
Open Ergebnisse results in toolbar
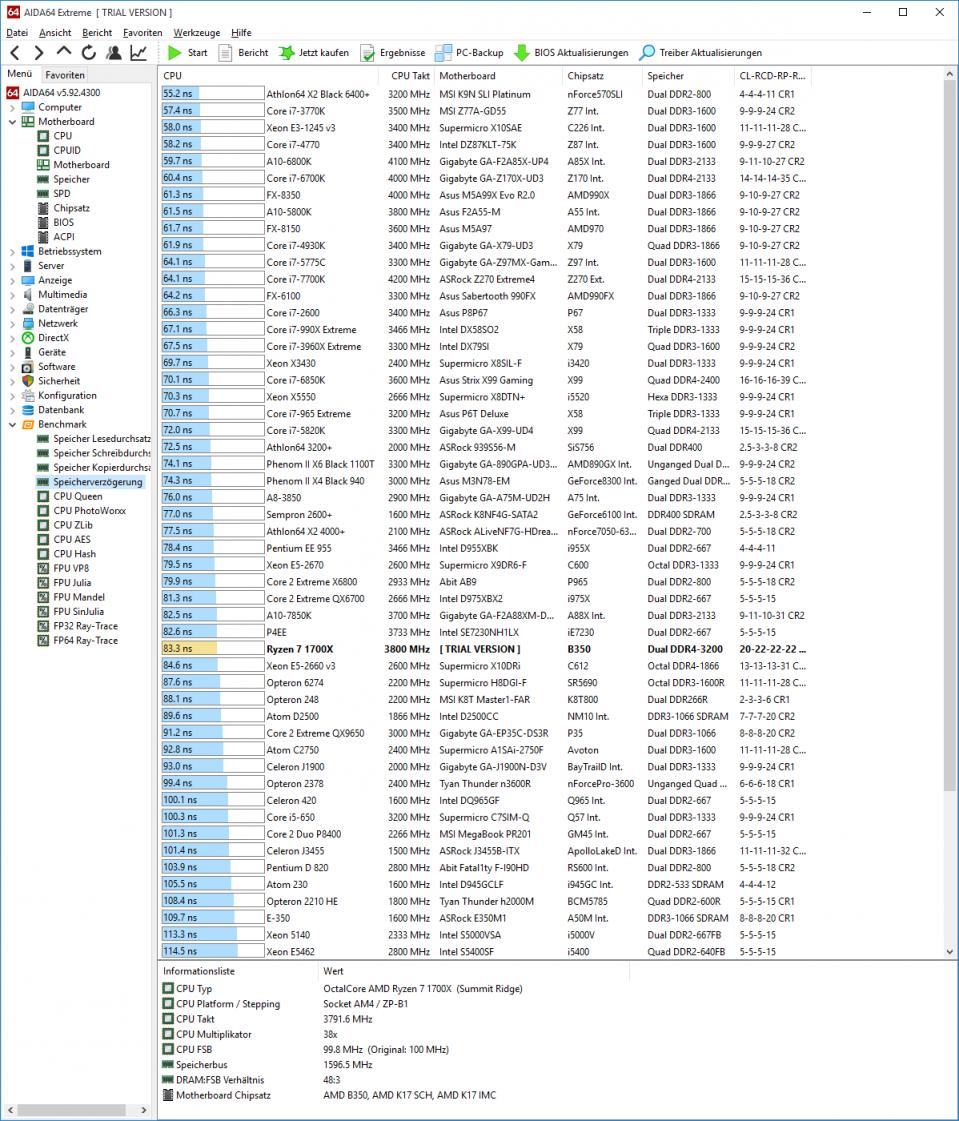pyautogui.click(x=393, y=52)
